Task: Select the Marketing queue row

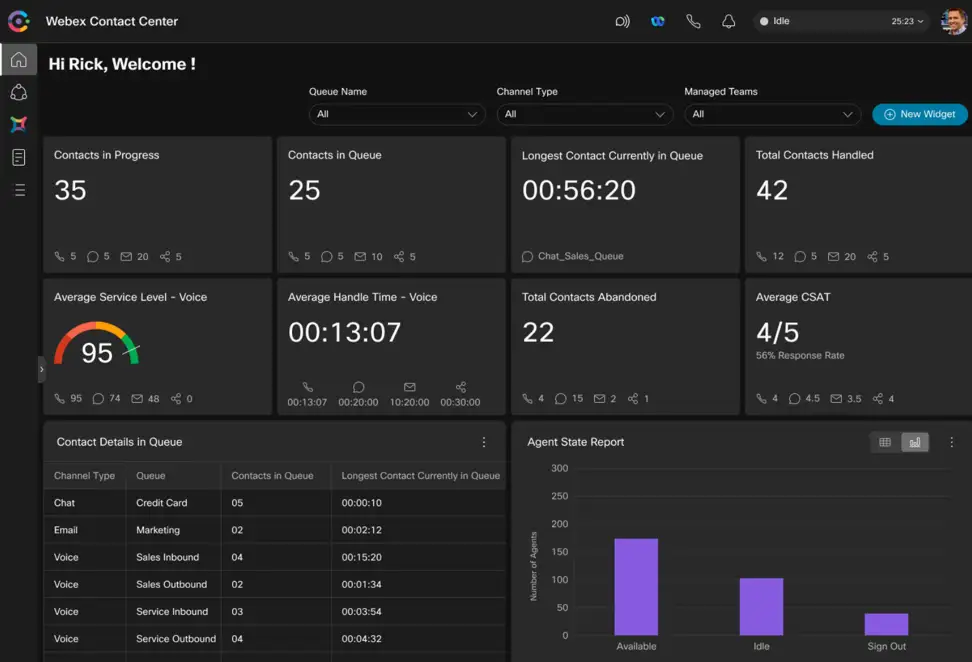Action: click(275, 530)
